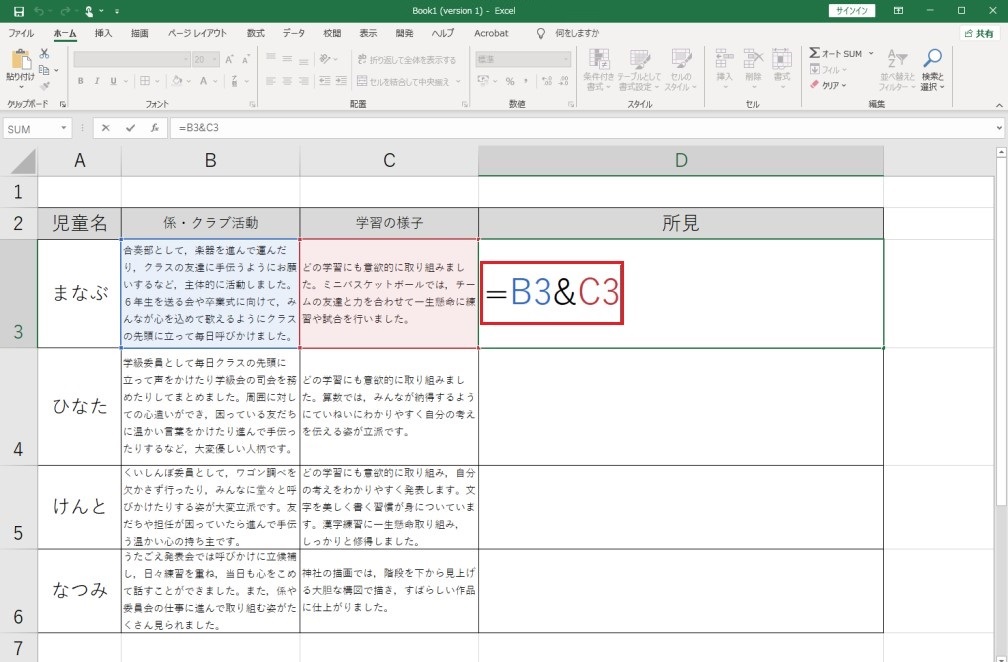Open 並べ替えとフィルター sort and filter
This screenshot has width=1008, height=662.
pos(896,70)
